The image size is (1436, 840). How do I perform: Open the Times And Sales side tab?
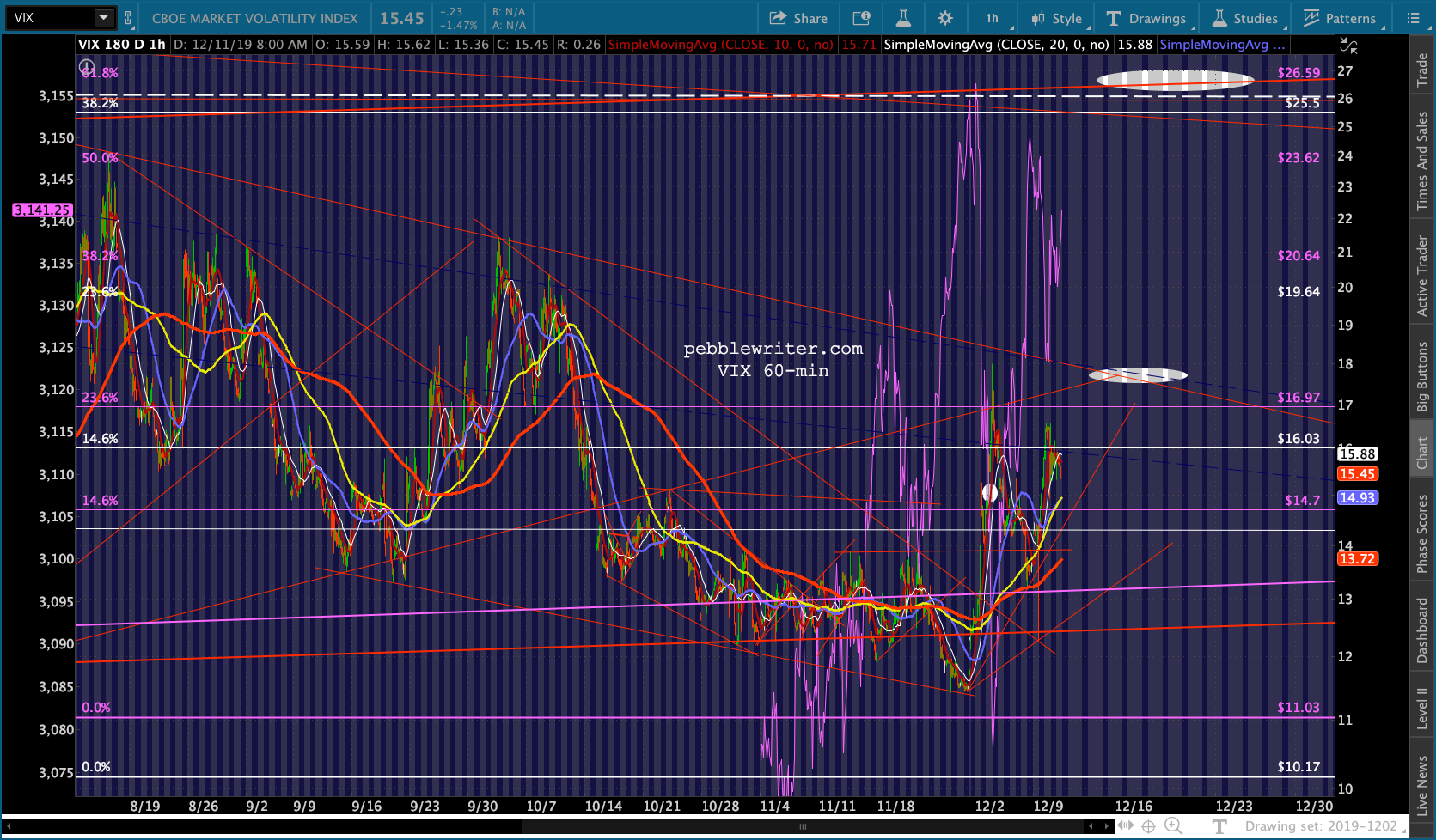click(1422, 161)
